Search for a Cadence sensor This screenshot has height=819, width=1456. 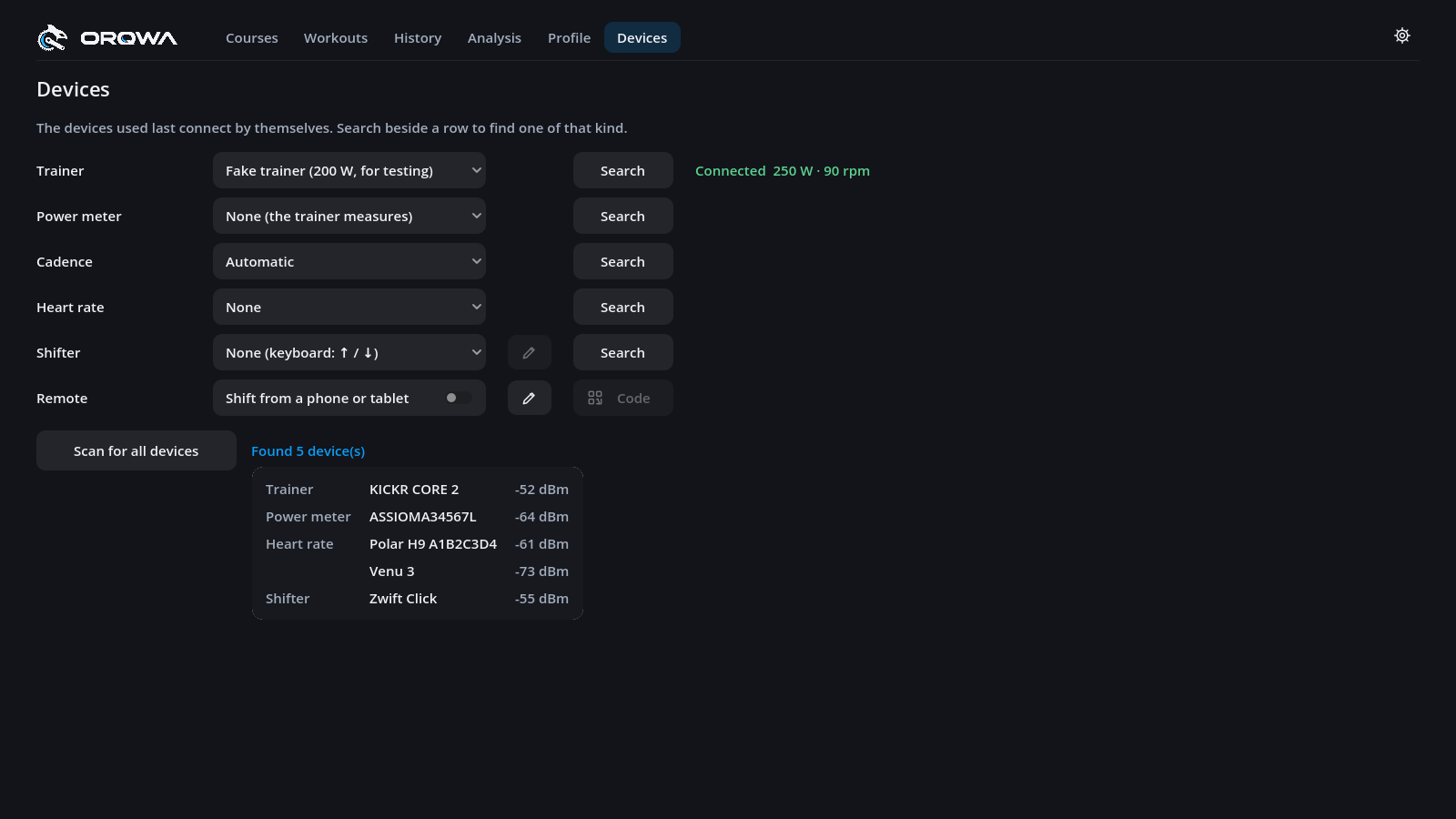pos(623,261)
